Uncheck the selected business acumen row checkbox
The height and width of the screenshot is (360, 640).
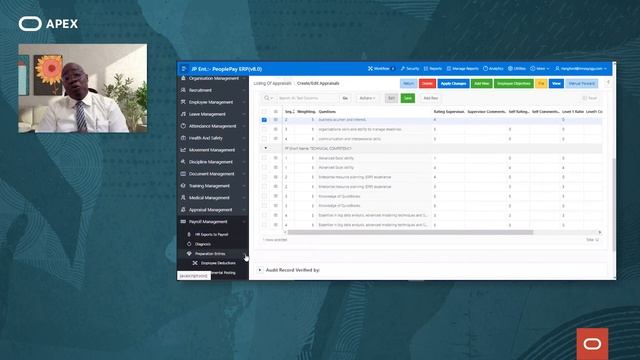264,120
